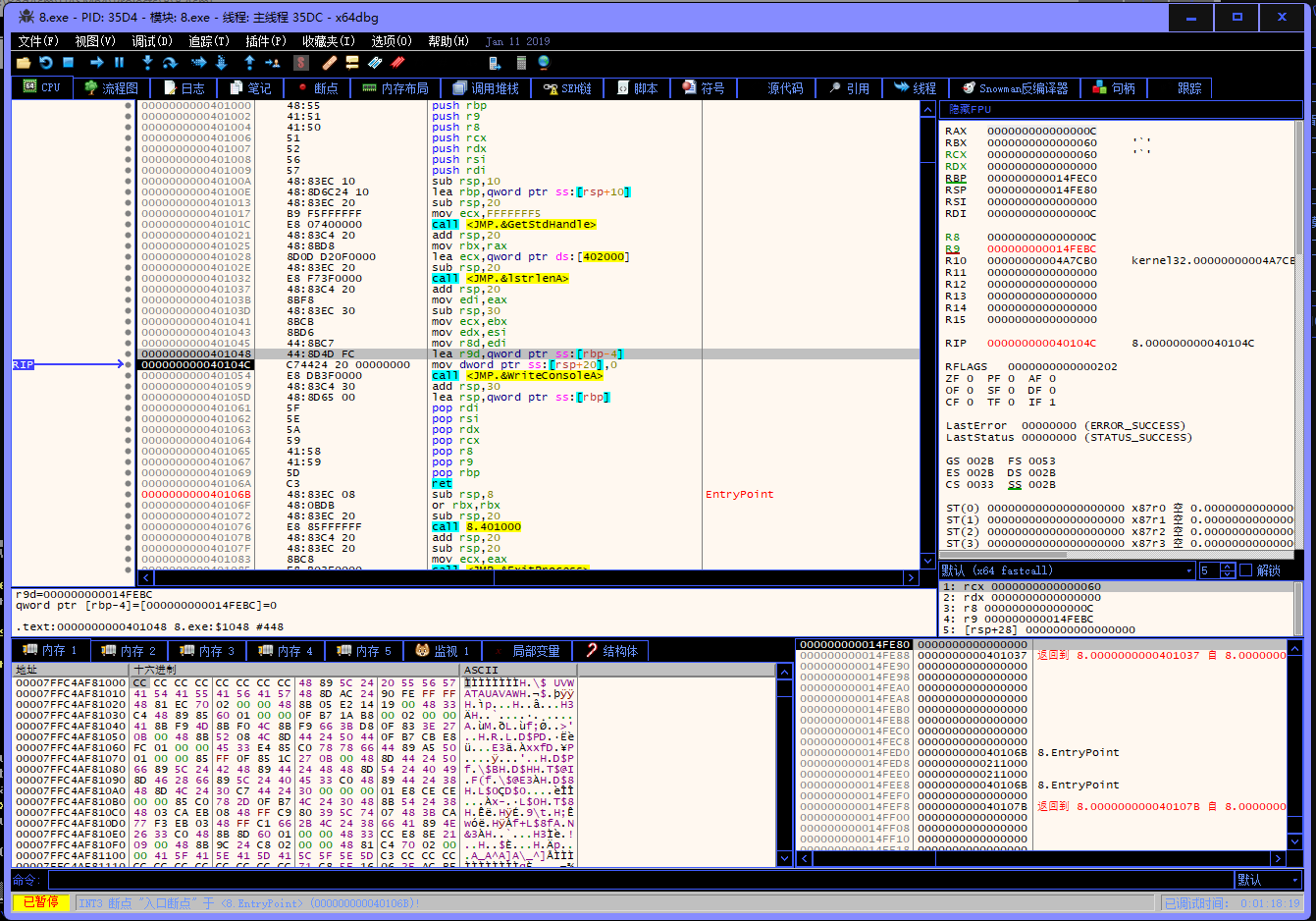Open the 插件(P) menu
This screenshot has width=1316, height=921.
point(266,41)
